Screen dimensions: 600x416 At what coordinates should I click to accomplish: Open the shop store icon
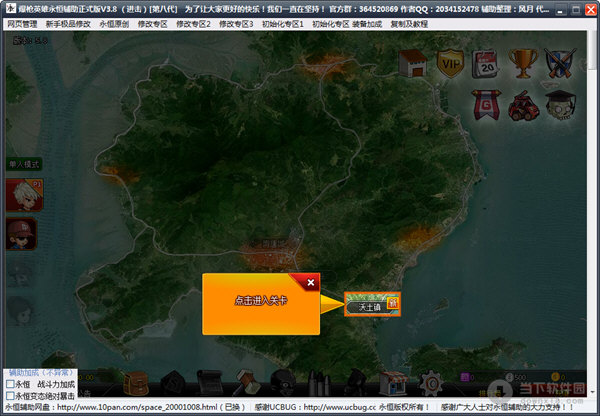click(x=394, y=383)
